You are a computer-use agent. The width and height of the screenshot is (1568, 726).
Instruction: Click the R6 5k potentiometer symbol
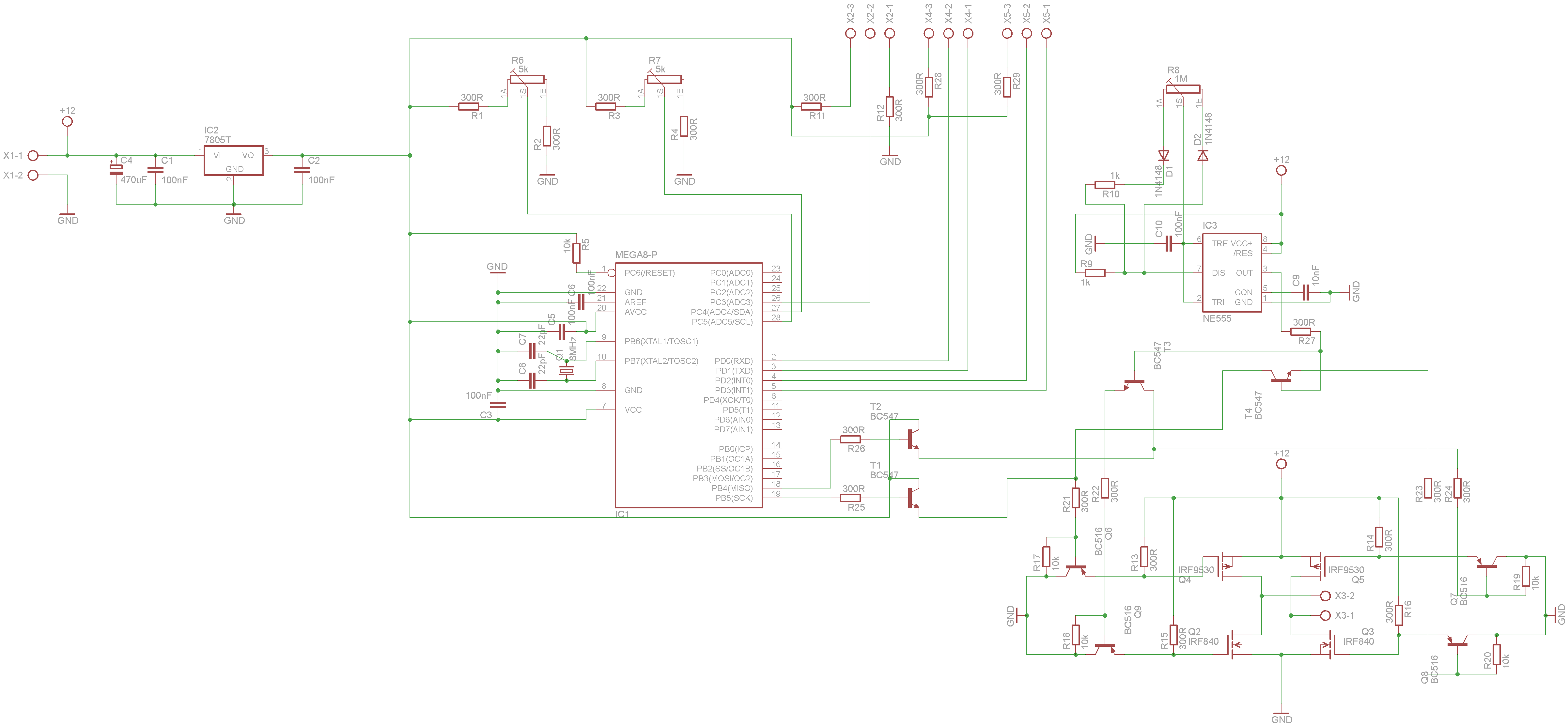pyautogui.click(x=526, y=79)
